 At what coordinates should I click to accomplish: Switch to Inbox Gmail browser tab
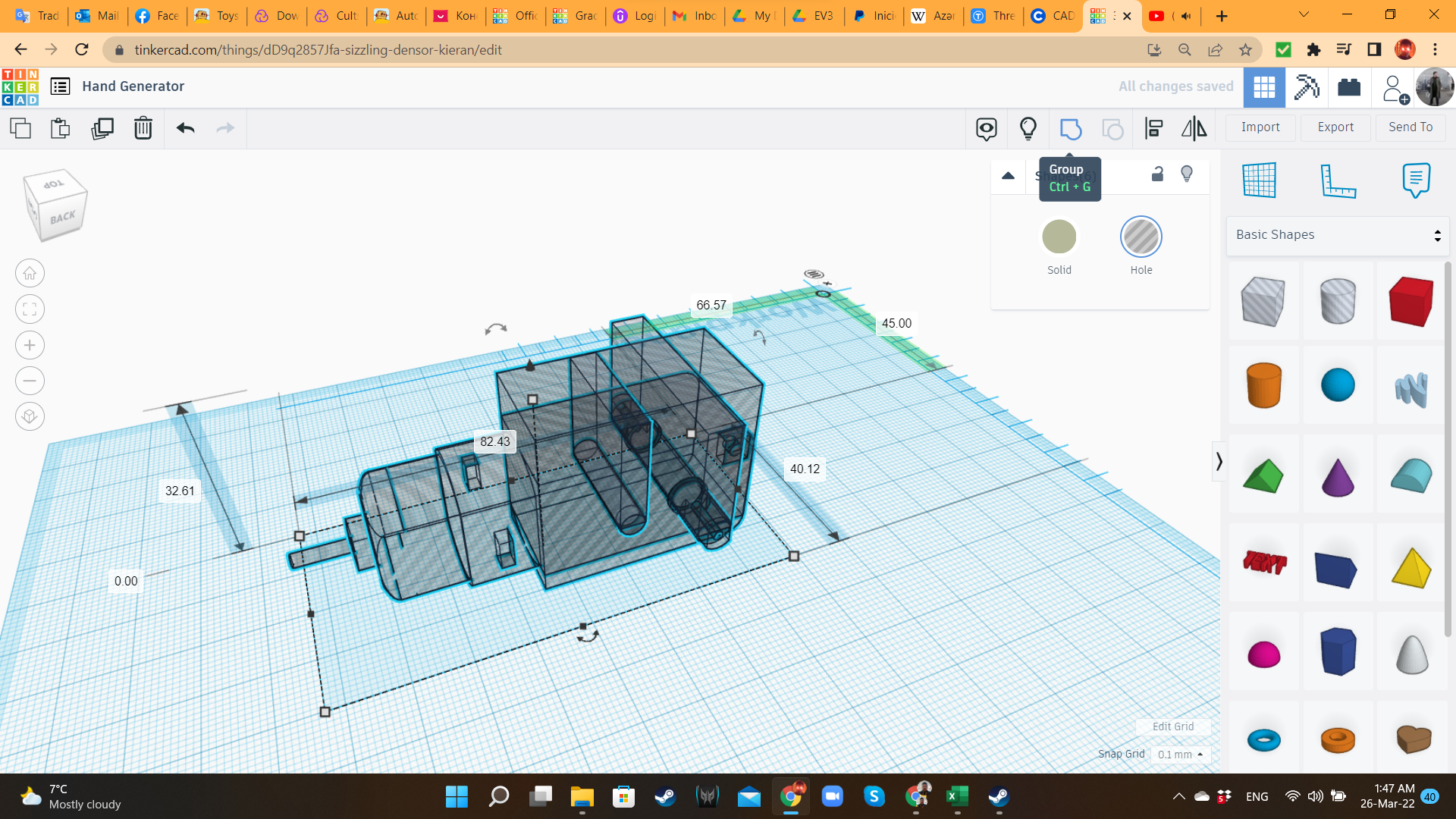click(695, 16)
